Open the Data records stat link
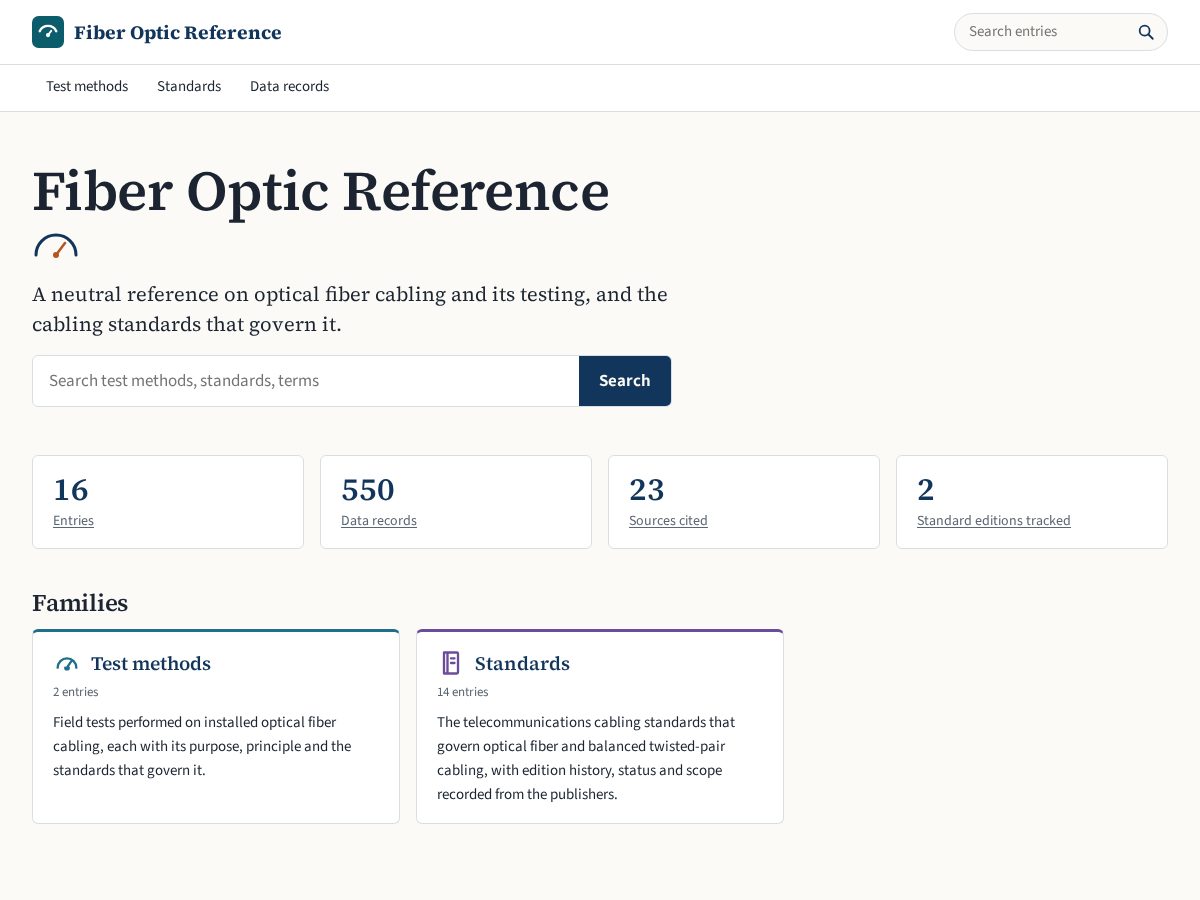Screen dimensions: 1200x900 coord(379,521)
